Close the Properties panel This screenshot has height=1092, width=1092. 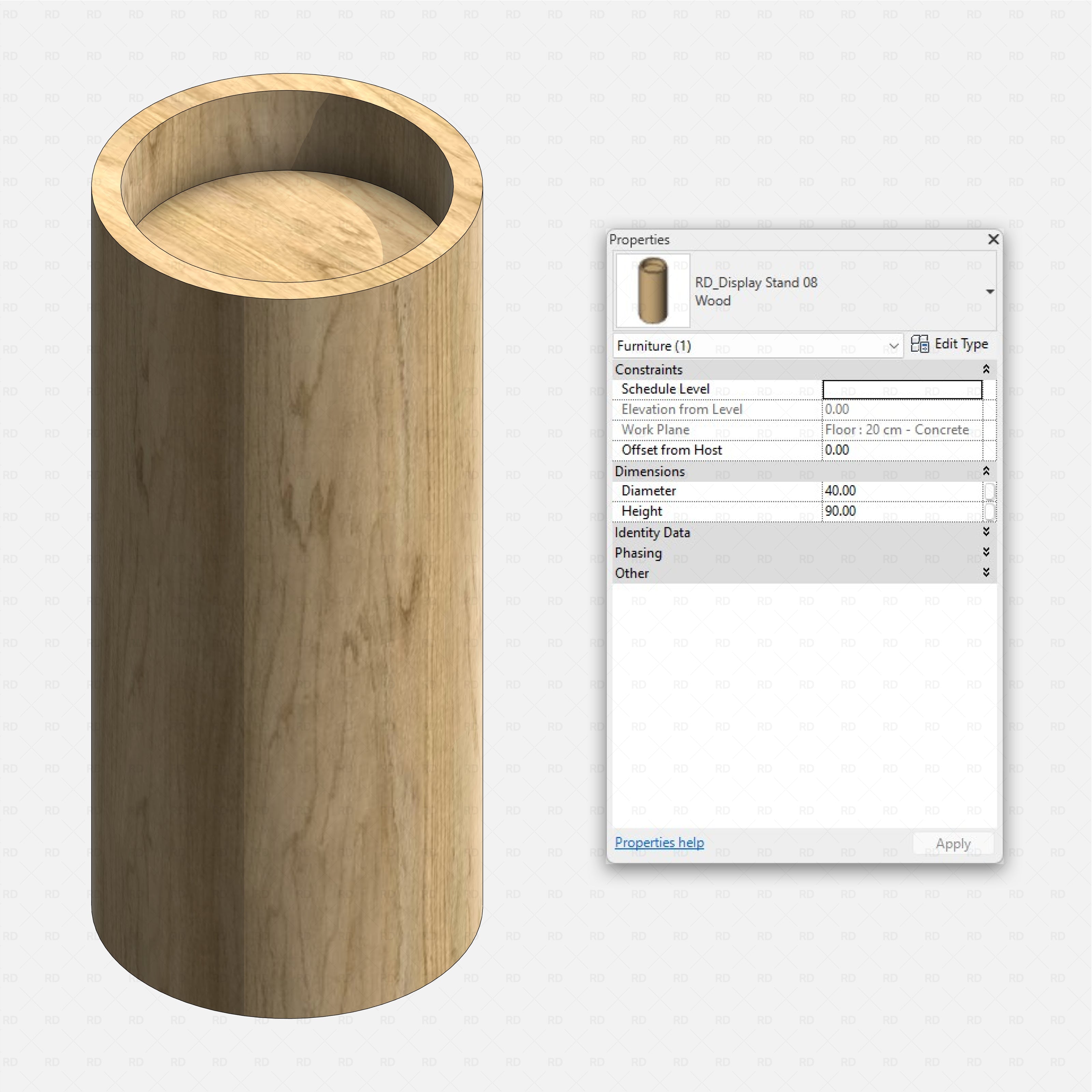click(x=993, y=240)
